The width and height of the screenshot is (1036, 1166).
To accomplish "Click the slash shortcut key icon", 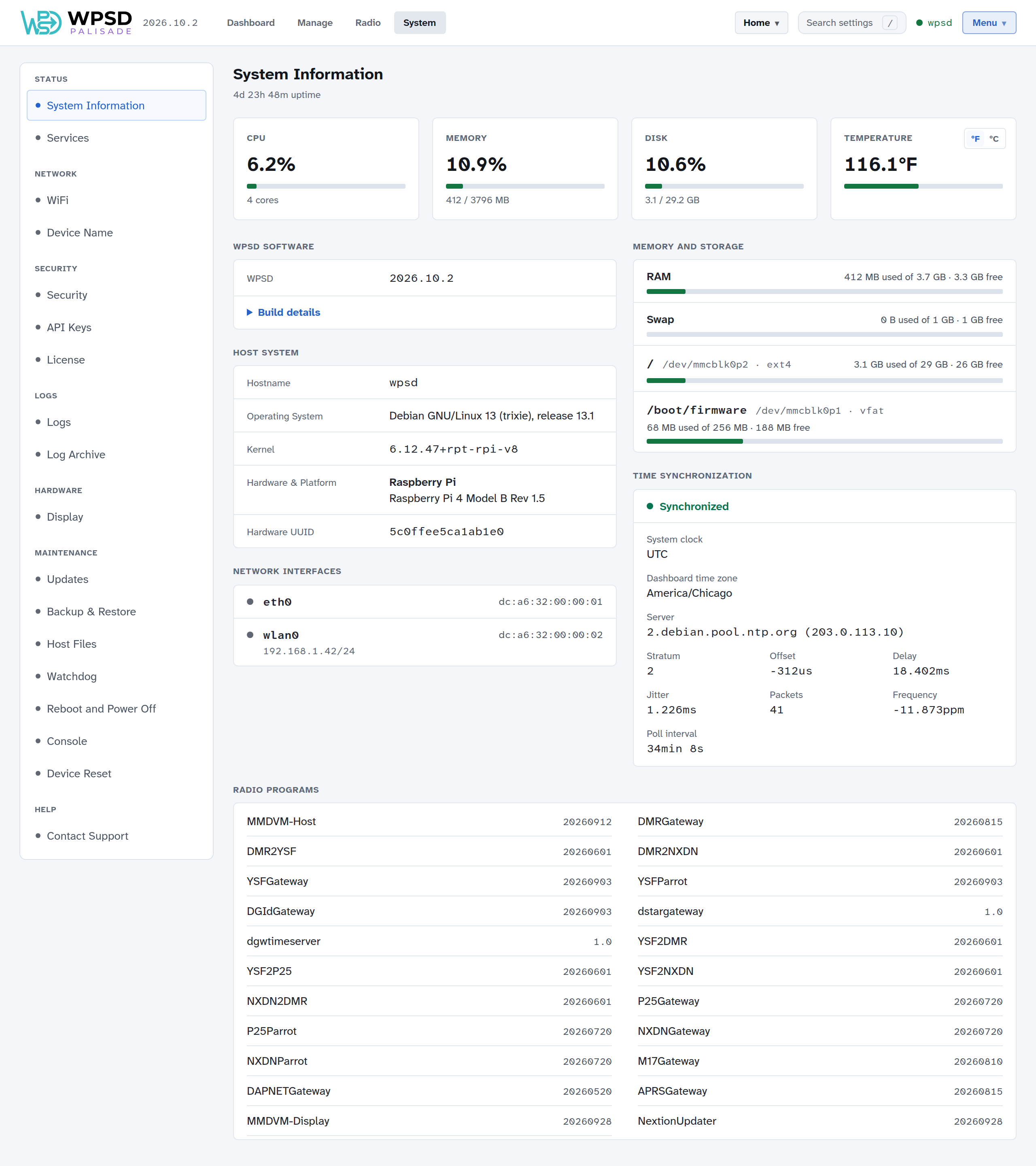I will pos(890,23).
